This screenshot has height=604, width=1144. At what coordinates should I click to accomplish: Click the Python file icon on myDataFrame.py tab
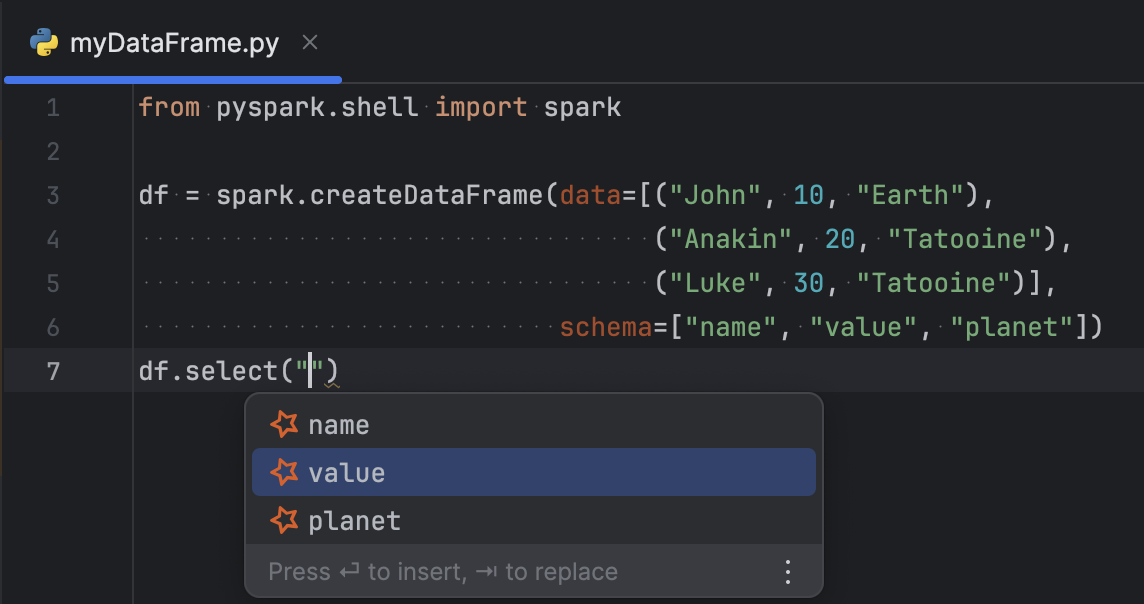pos(44,42)
